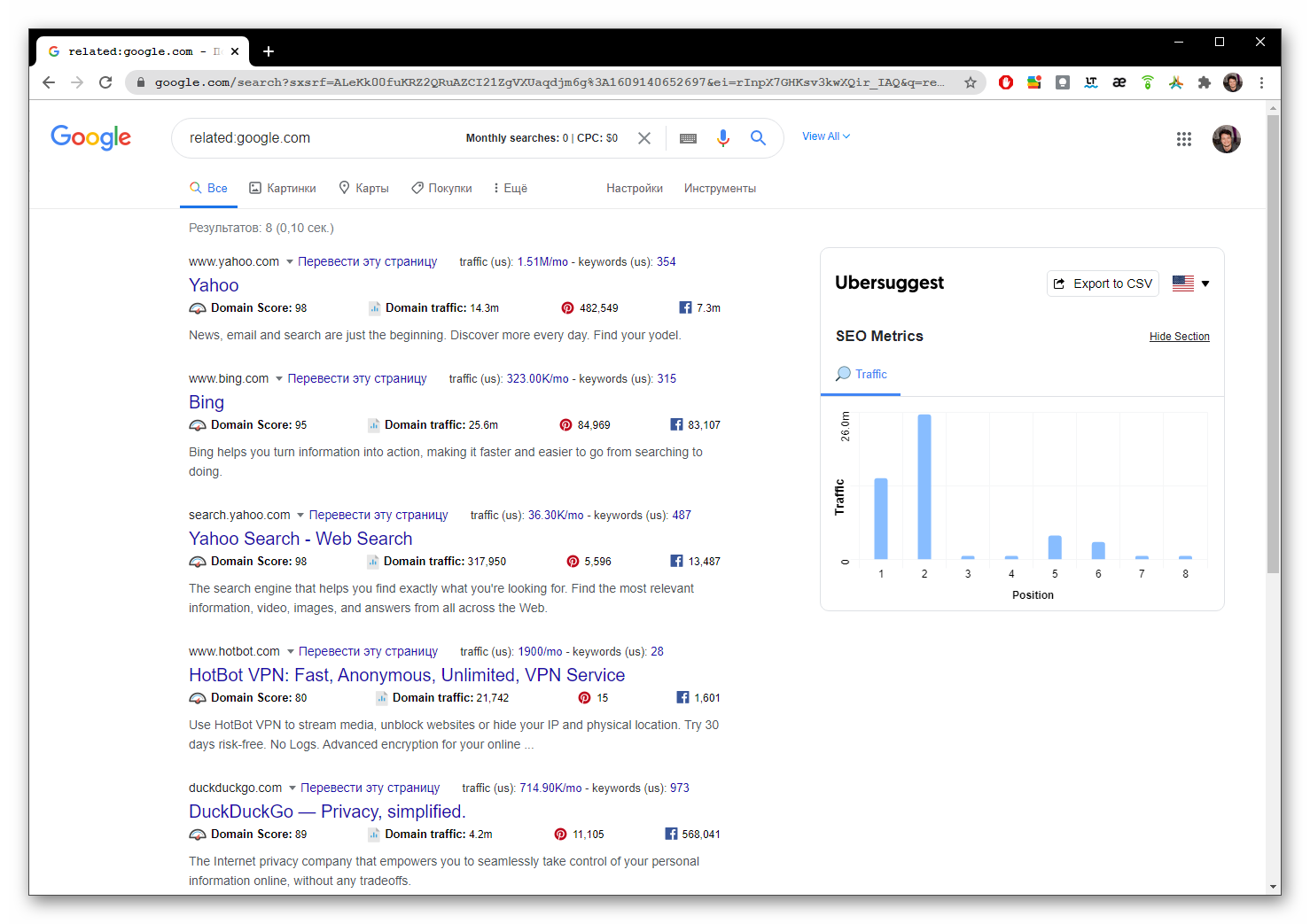Viewport: 1310px width, 924px height.
Task: Reload the page
Action: point(105,82)
